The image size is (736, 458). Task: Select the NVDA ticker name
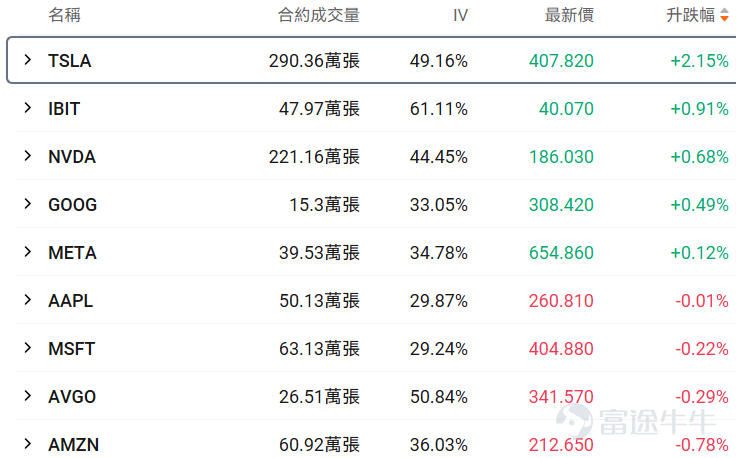[x=72, y=157]
